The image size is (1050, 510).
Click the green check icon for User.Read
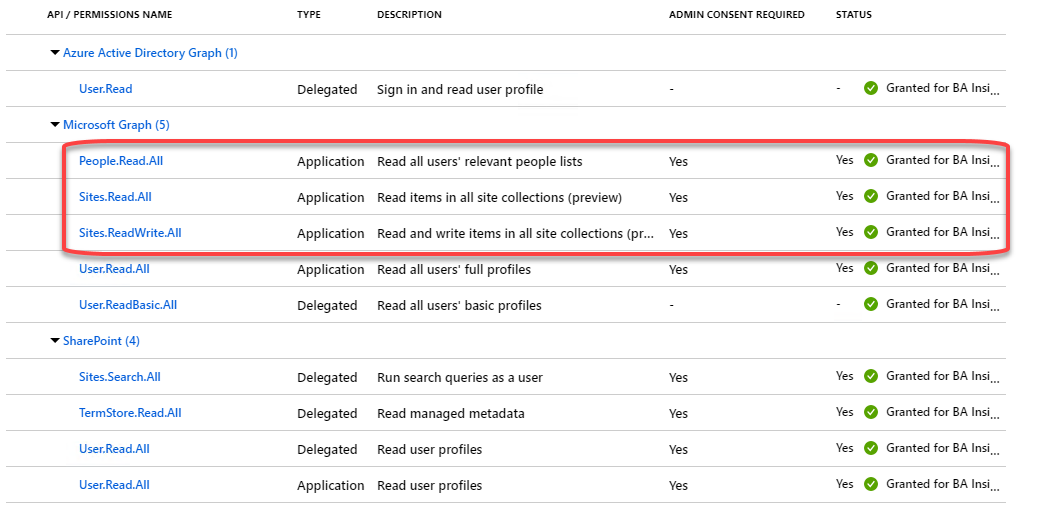coord(871,88)
